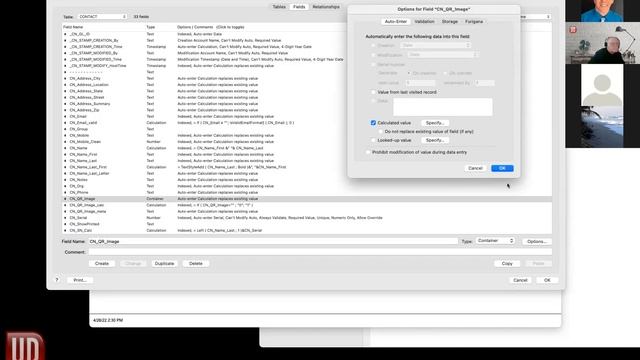Tick the Creation auto-enter checkbox
640x360 pixels.
pyautogui.click(x=373, y=45)
